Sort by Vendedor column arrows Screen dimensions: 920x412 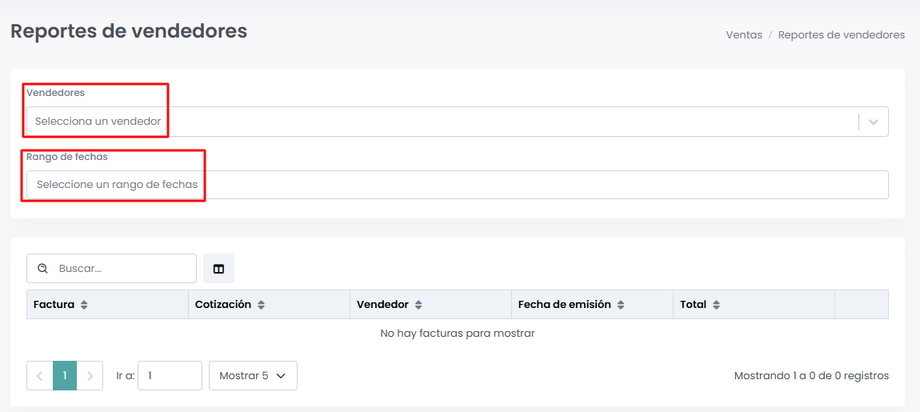click(x=418, y=305)
